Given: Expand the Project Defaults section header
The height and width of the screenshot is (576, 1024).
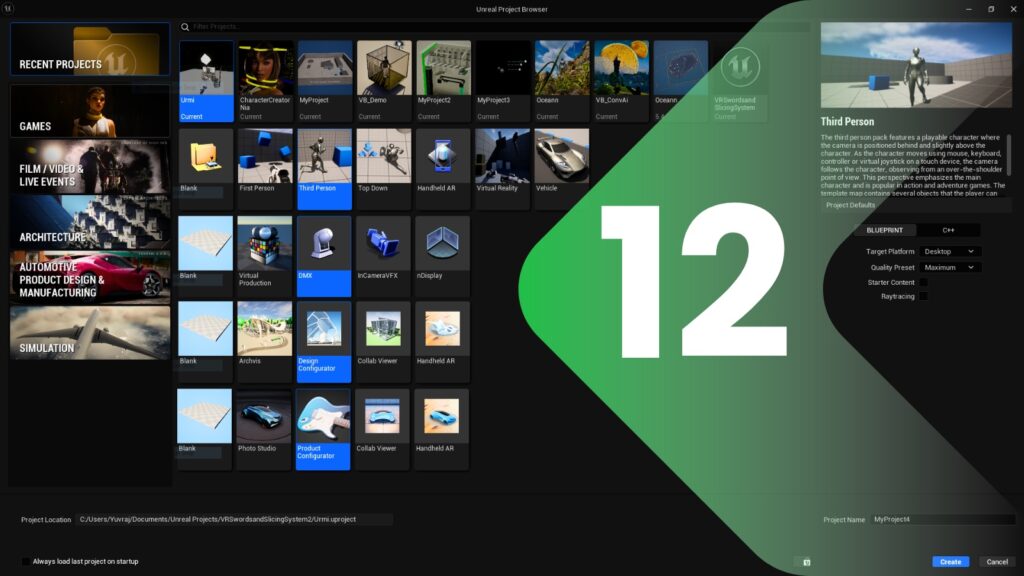Looking at the screenshot, I should click(916, 205).
